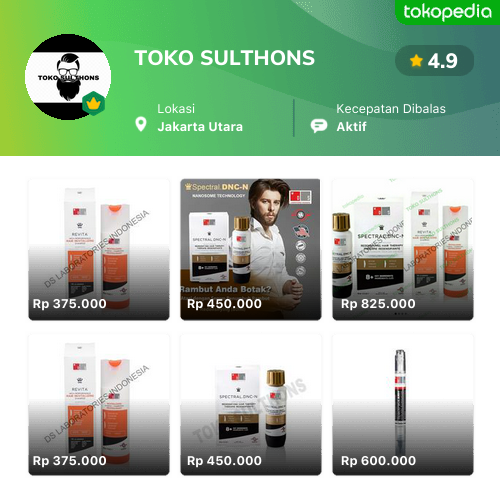Click the Rp 600.000 price label
500x500 pixels.
coord(378,461)
